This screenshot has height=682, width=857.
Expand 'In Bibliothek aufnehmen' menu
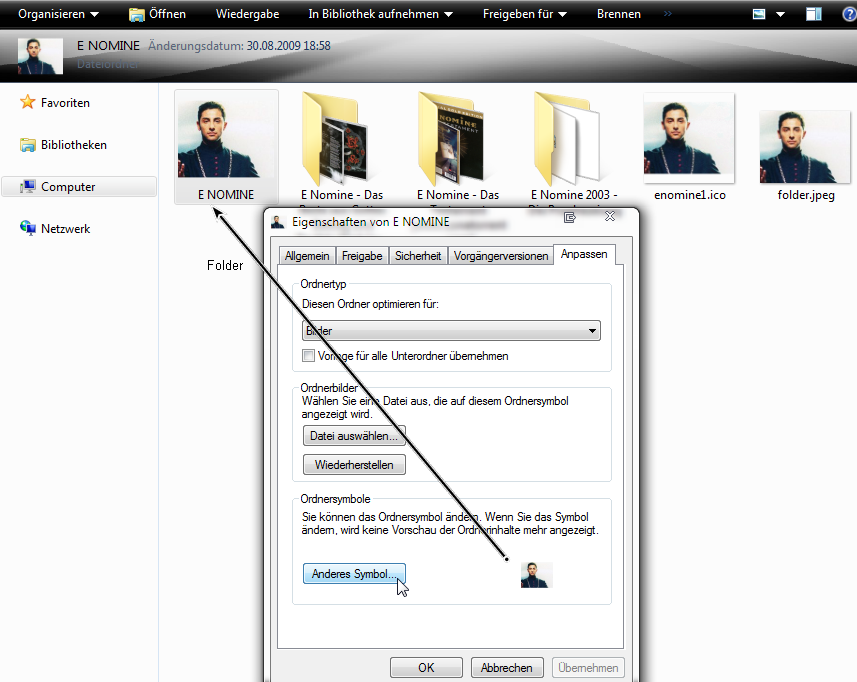coord(380,14)
